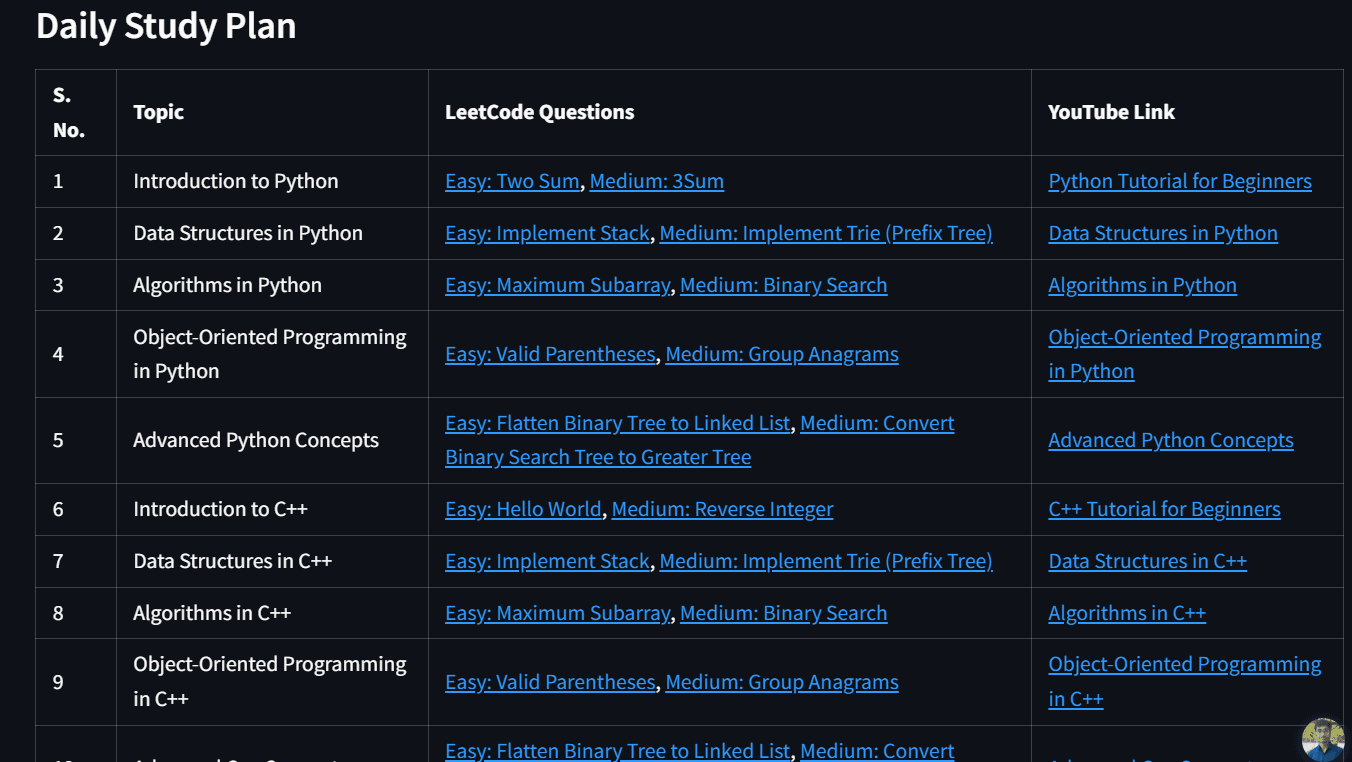Open the "Object-Oriented Programming in Python" YouTube link

tap(1185, 354)
